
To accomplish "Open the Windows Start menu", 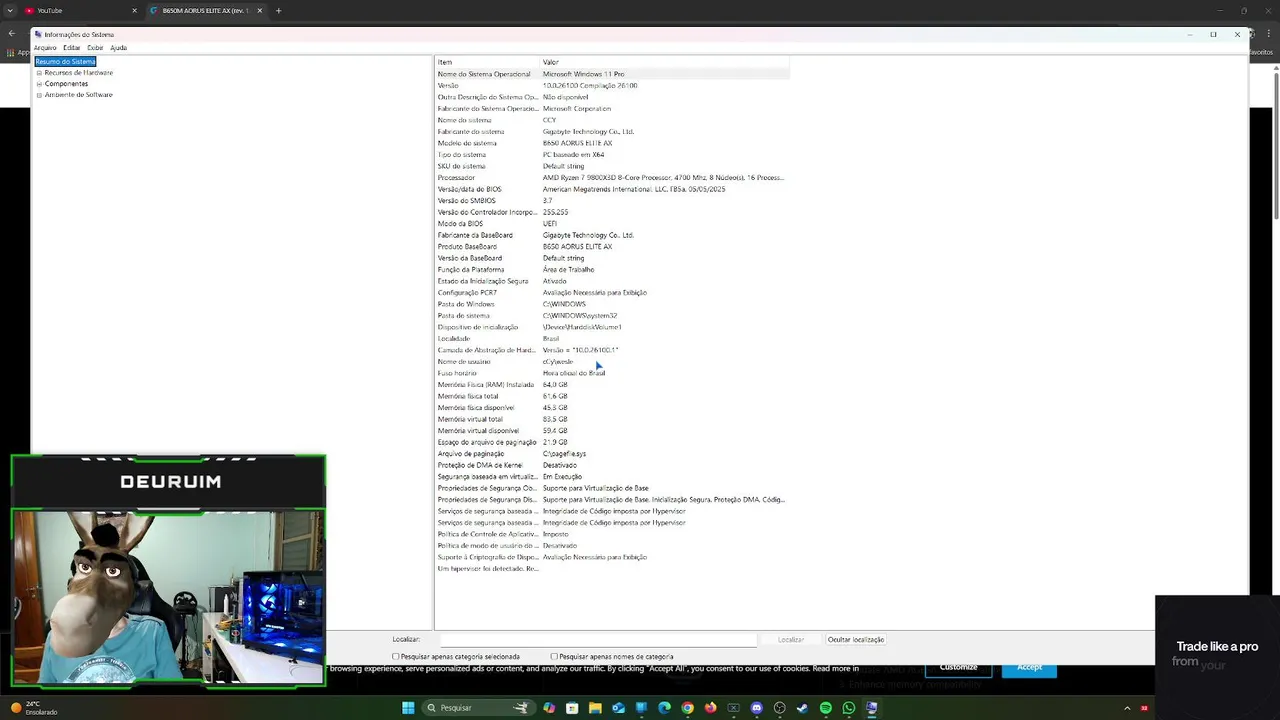I will coord(408,708).
